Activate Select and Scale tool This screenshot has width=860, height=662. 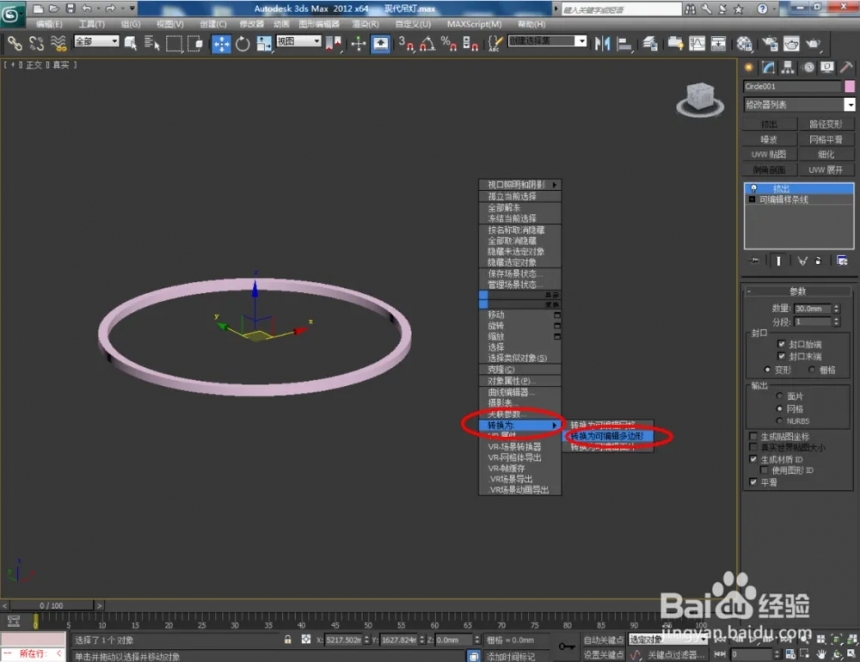(264, 44)
